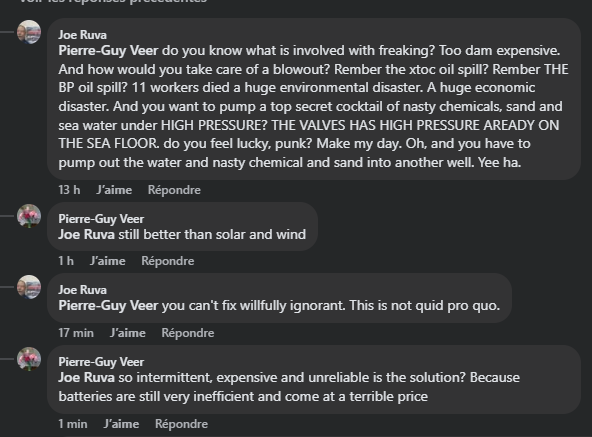592x437 pixels.
Task: Click J'aime under the 1 min comment
Action: pos(121,424)
